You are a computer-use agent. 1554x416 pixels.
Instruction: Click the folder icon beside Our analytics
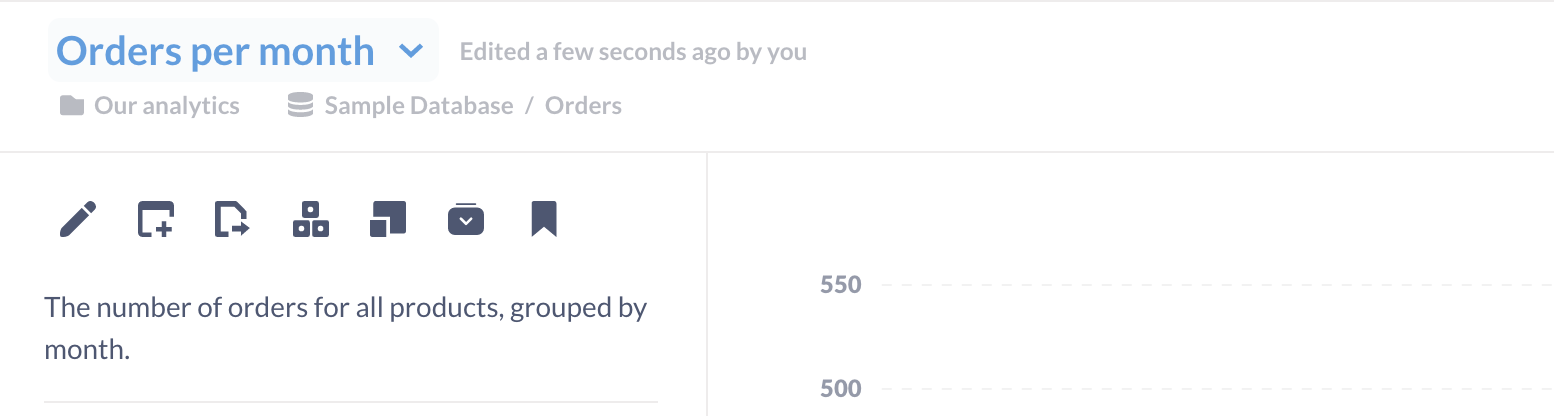(x=71, y=106)
